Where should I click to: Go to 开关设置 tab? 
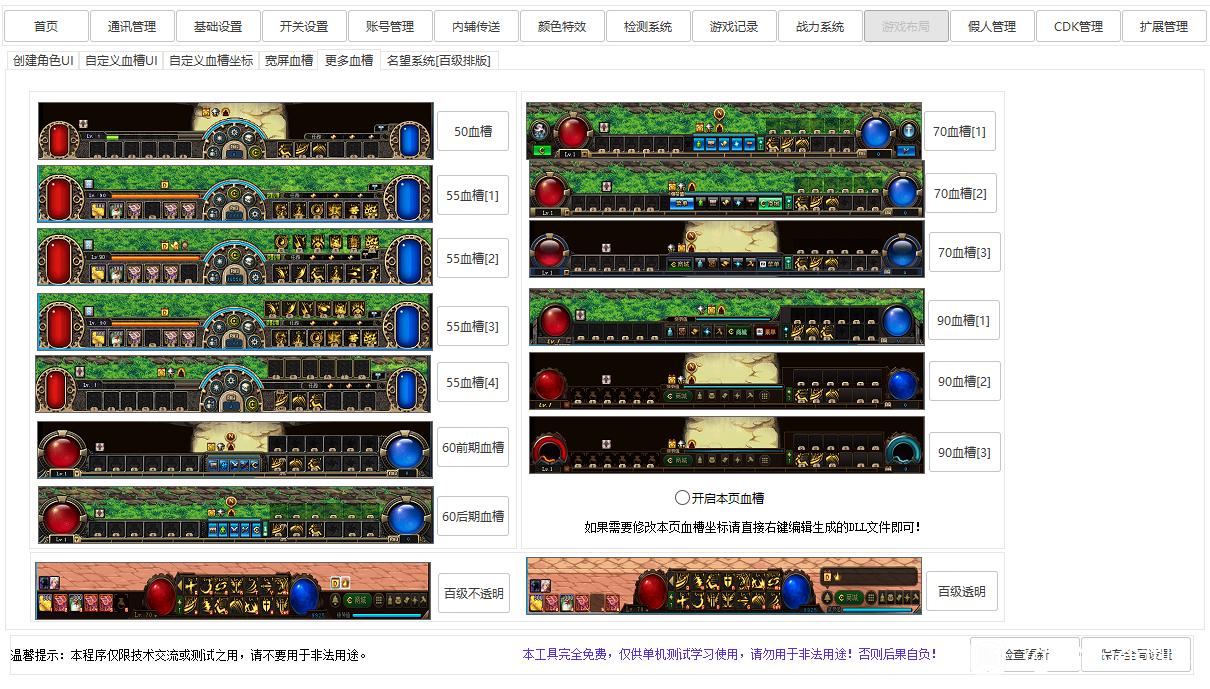pyautogui.click(x=304, y=26)
